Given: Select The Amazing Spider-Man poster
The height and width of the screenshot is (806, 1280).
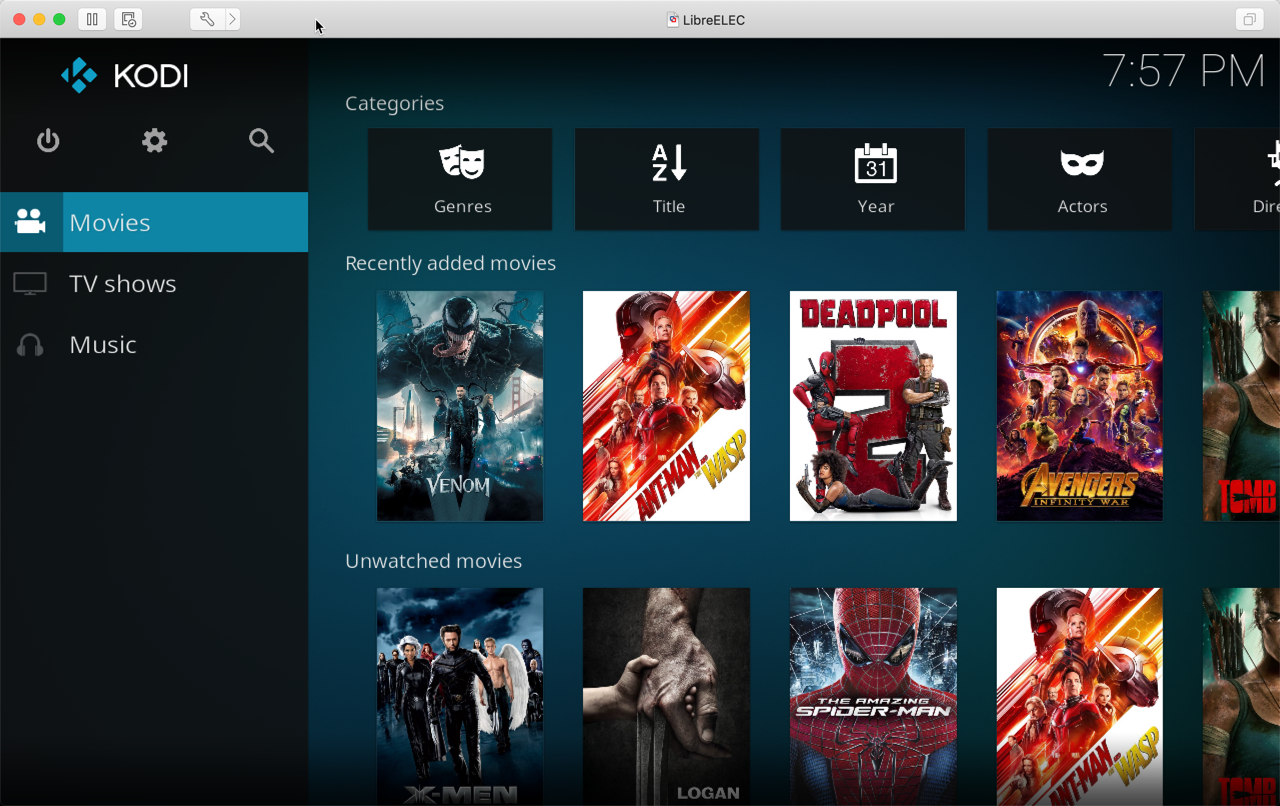Looking at the screenshot, I should click(x=873, y=696).
